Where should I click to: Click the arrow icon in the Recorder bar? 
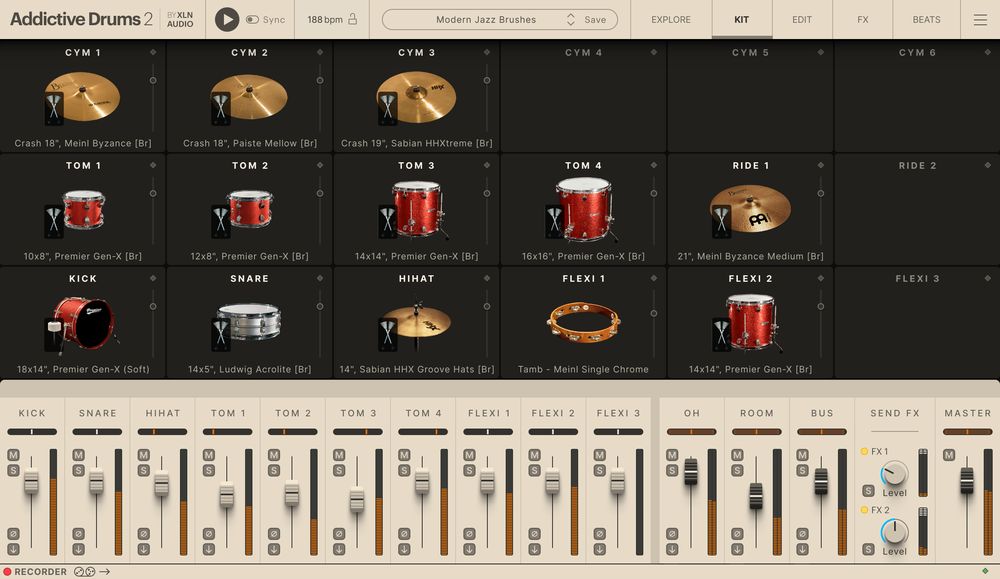104,571
